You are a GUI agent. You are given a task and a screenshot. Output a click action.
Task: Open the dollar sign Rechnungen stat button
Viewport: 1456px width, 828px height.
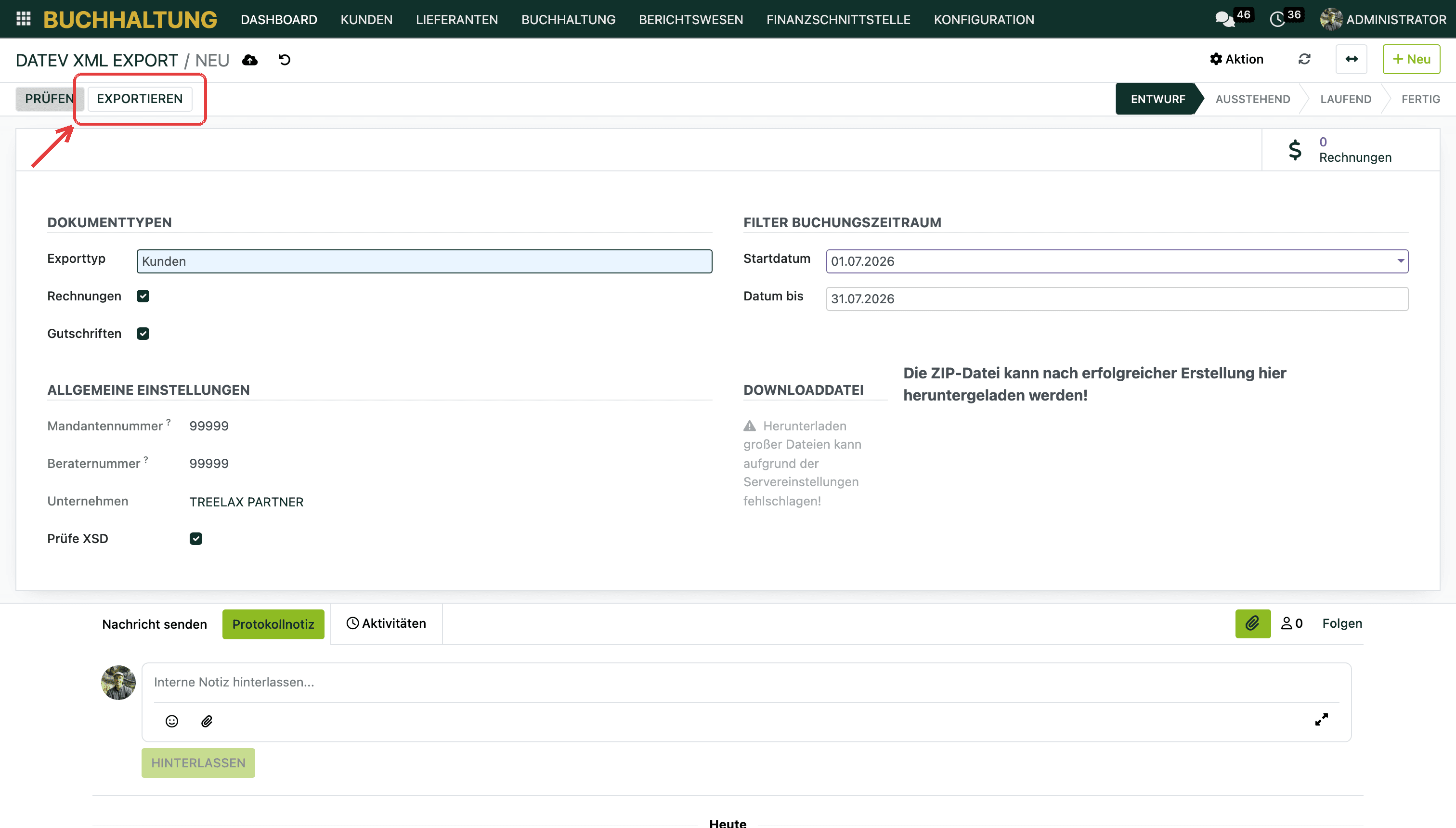[1351, 150]
